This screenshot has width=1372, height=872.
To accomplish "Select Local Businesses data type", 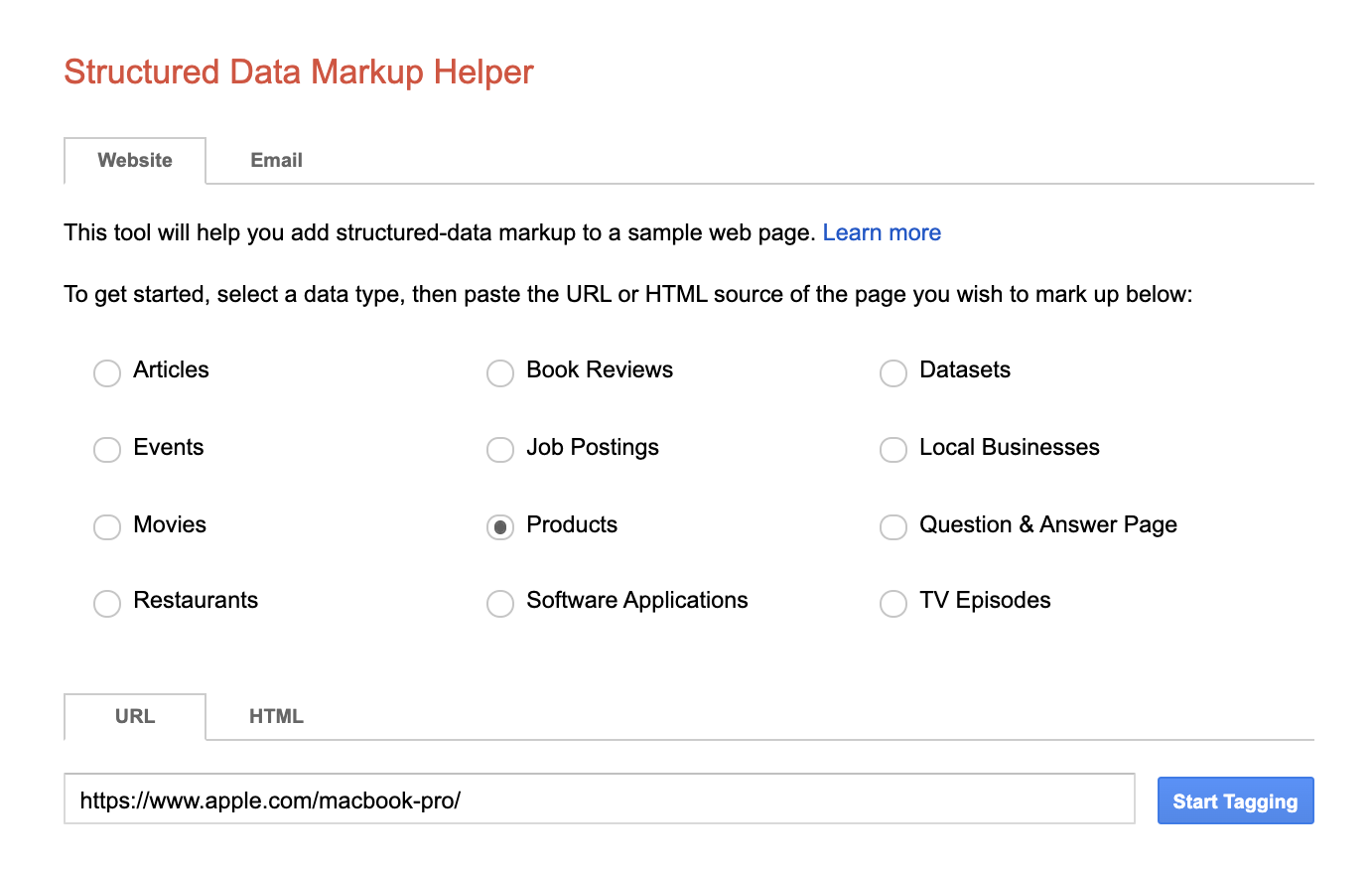I will [x=893, y=450].
